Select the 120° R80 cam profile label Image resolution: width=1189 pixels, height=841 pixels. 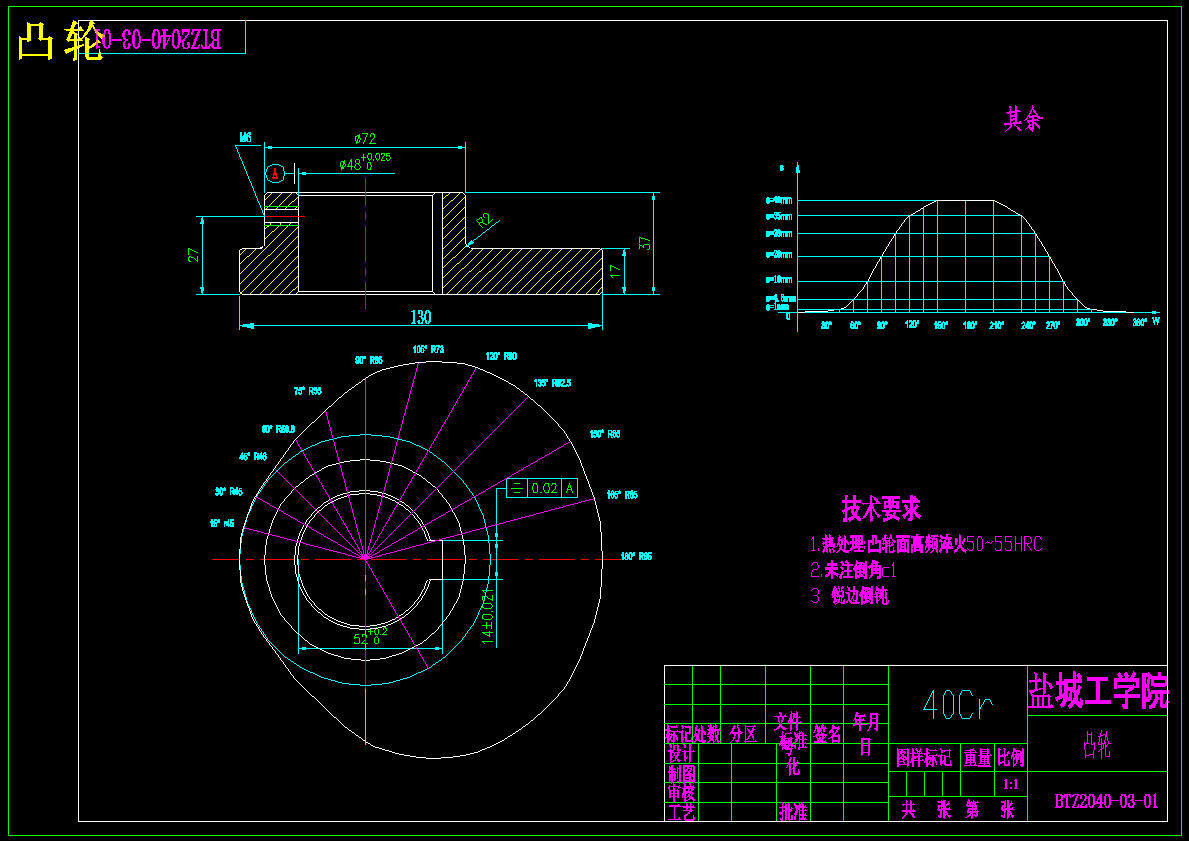501,356
